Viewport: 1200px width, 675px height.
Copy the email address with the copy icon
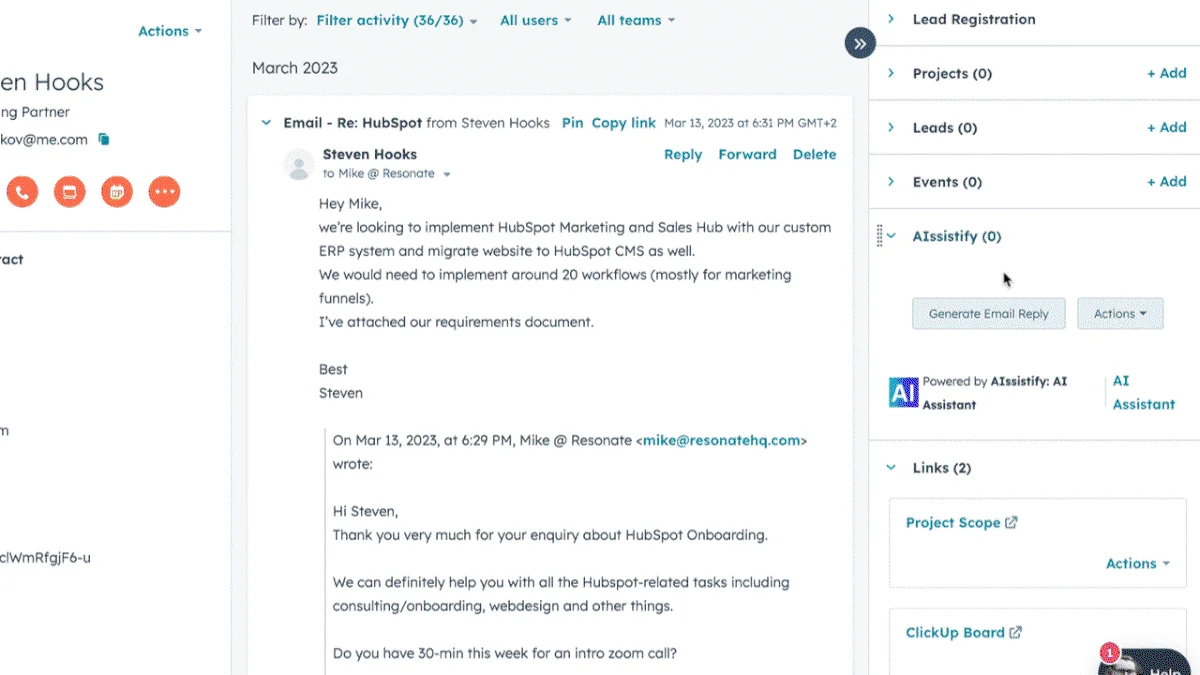click(x=104, y=140)
